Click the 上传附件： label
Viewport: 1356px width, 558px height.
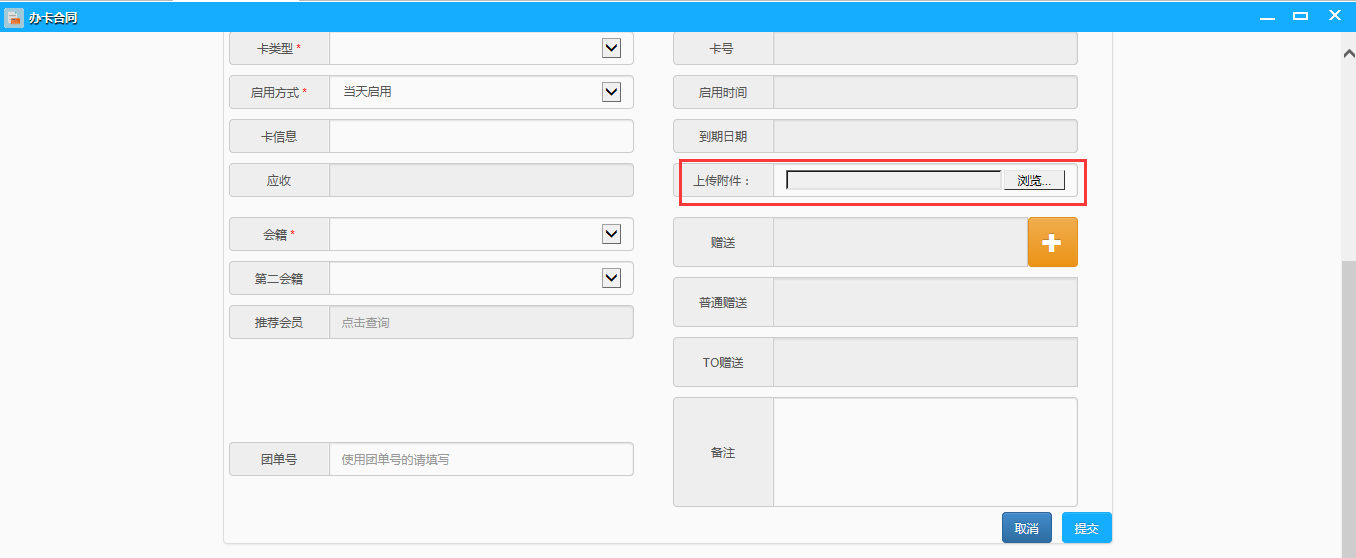click(721, 181)
